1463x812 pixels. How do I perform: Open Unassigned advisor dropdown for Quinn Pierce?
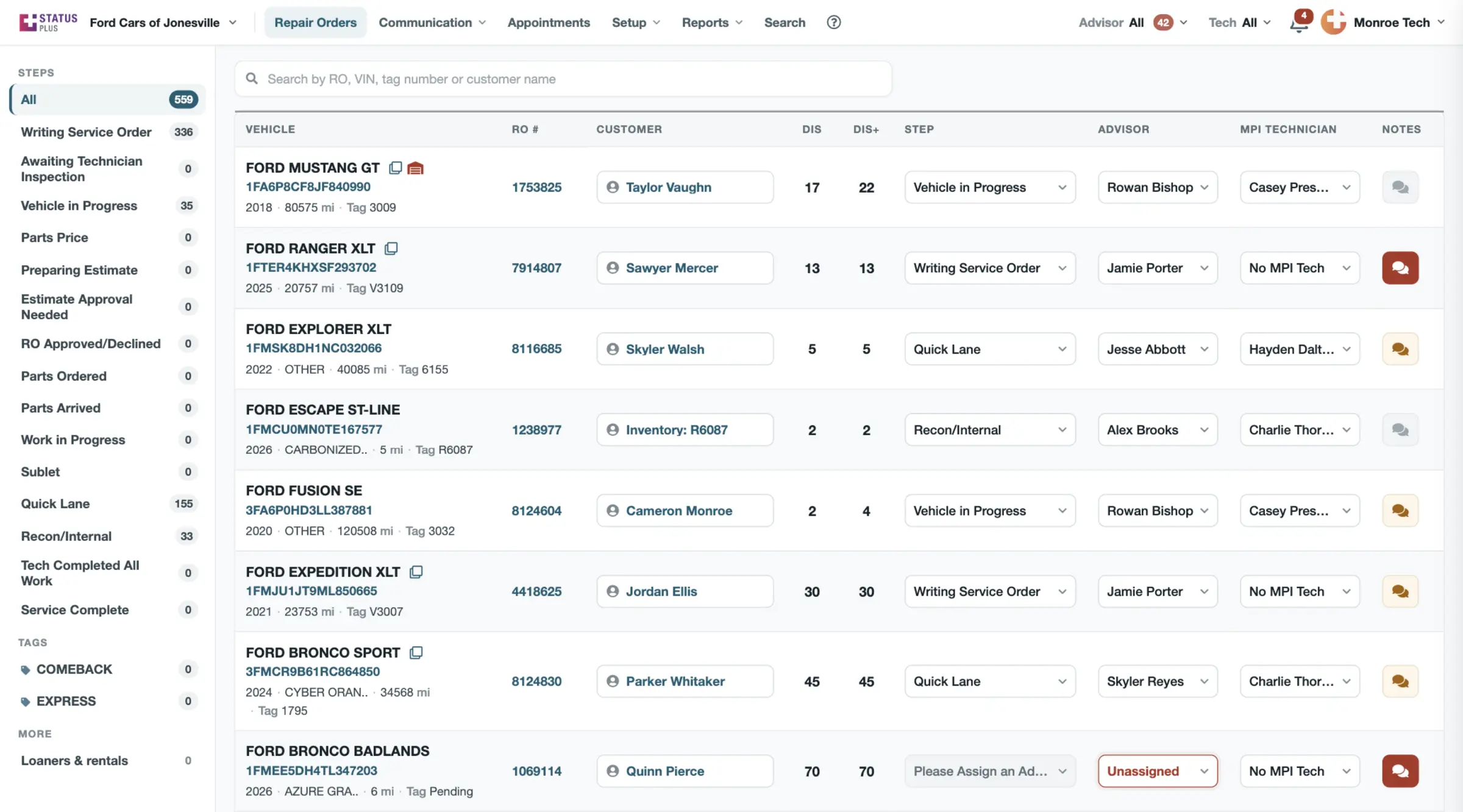tap(1158, 771)
